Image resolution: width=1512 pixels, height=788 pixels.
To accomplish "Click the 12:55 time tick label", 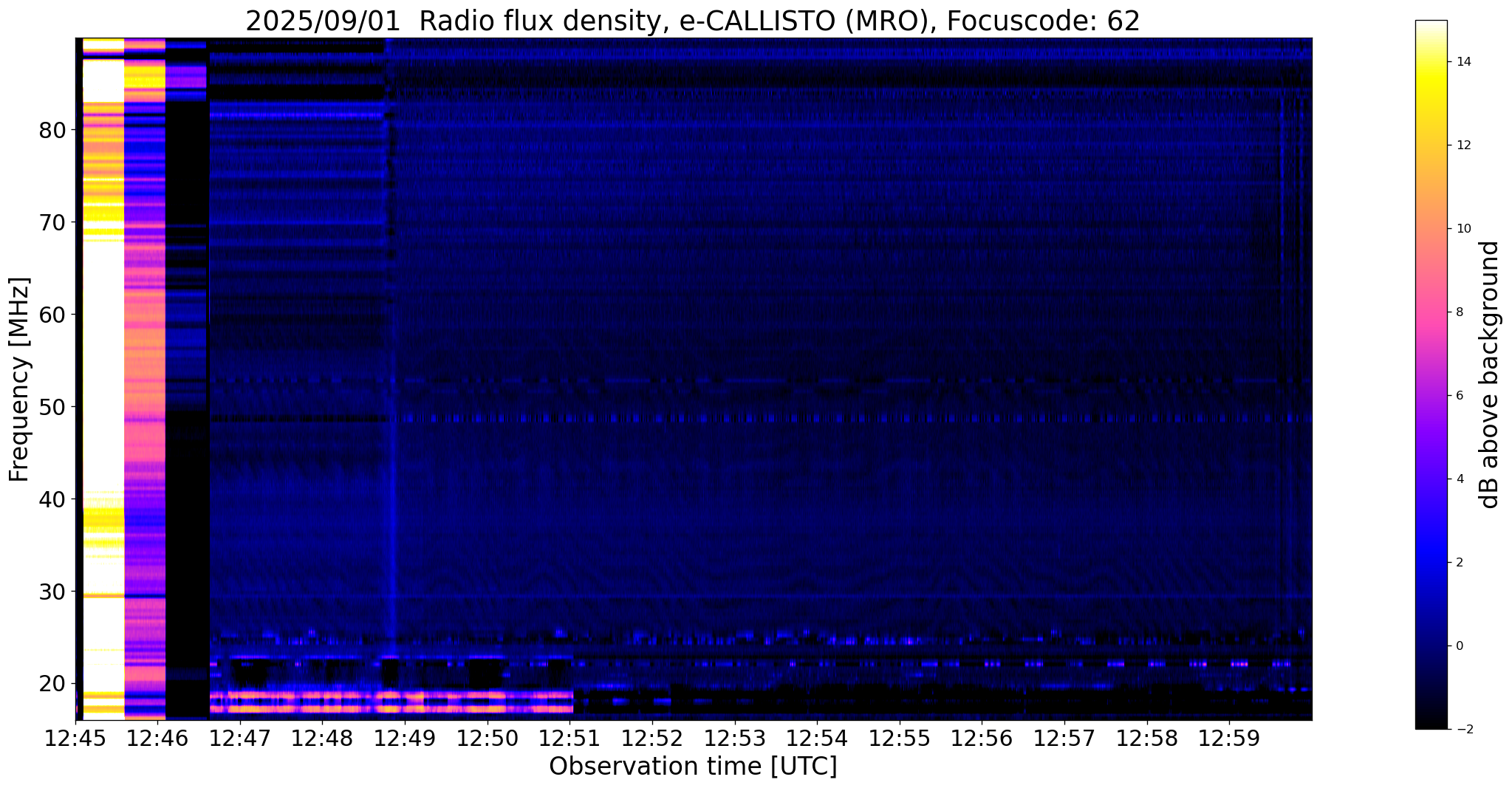I will point(900,739).
